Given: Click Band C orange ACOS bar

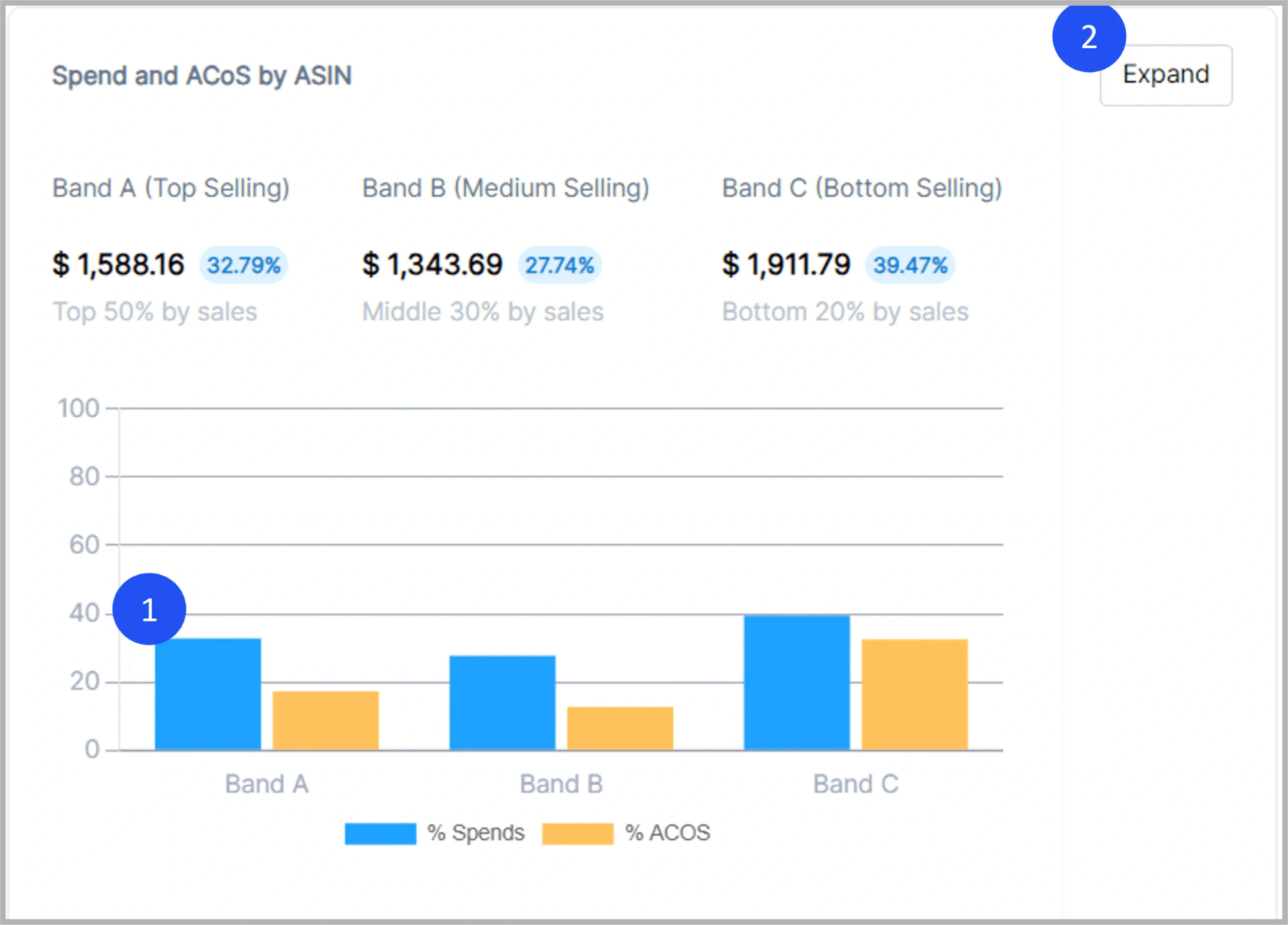Looking at the screenshot, I should [x=914, y=694].
